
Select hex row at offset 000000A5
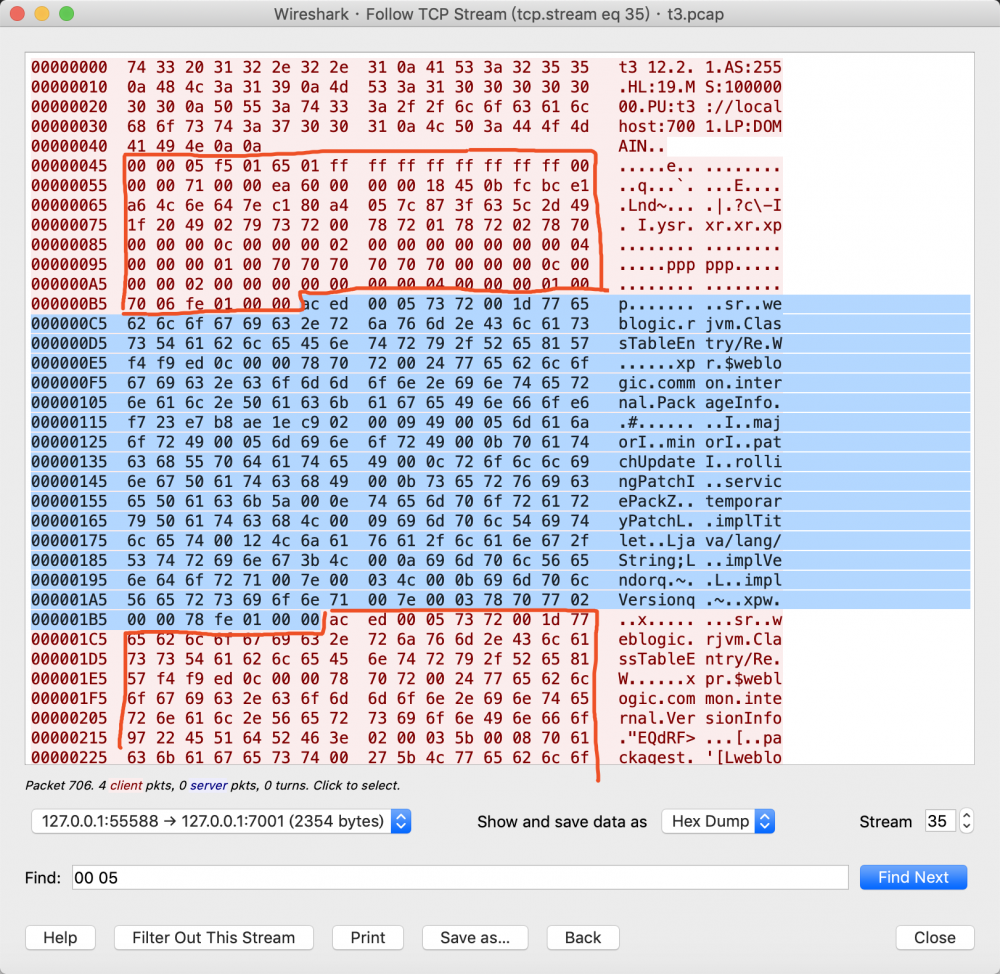click(x=406, y=284)
